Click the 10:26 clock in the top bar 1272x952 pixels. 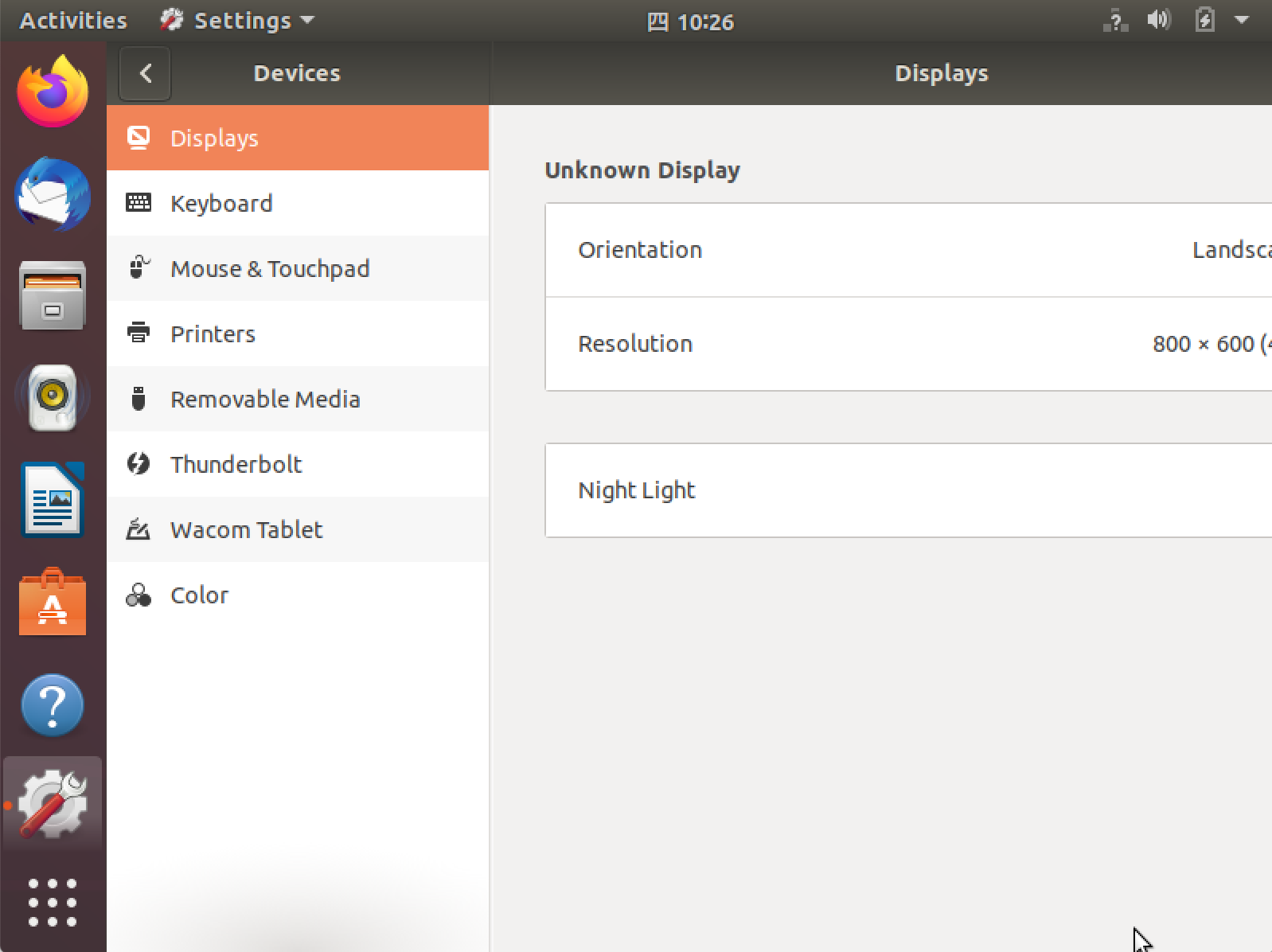coord(691,21)
